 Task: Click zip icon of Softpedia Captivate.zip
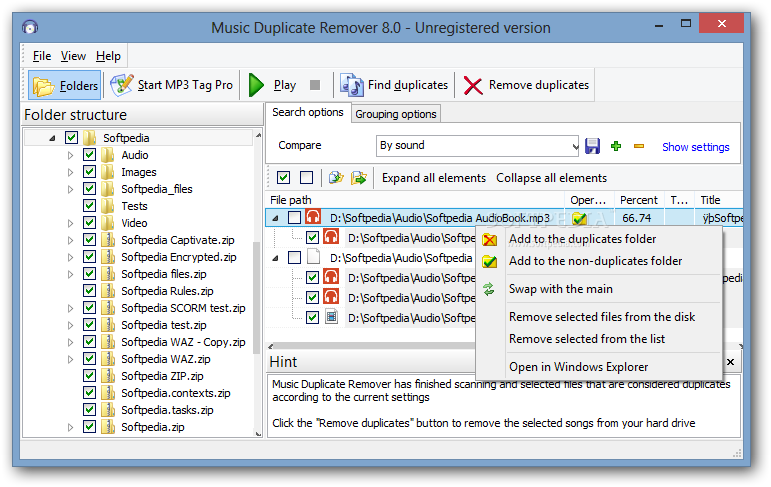coord(108,240)
